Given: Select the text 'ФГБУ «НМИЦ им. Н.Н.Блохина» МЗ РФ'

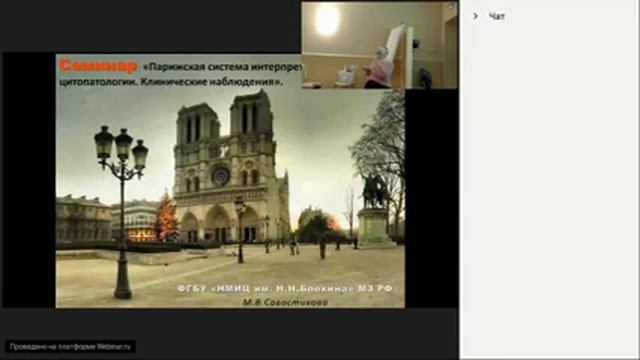Looking at the screenshot, I should pyautogui.click(x=285, y=289).
